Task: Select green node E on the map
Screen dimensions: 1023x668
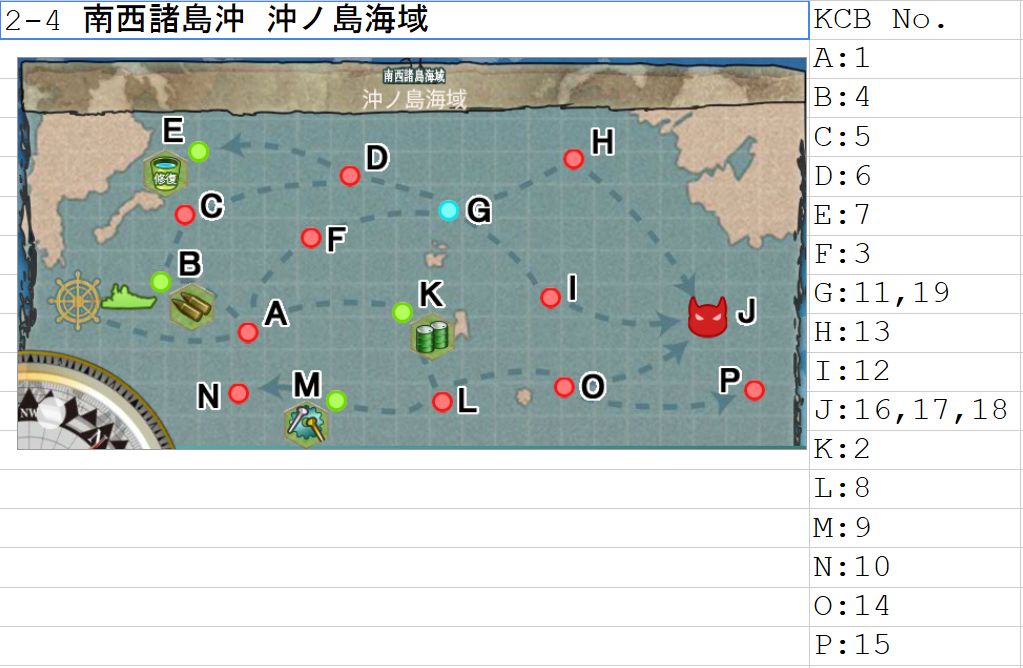Action: [x=198, y=152]
